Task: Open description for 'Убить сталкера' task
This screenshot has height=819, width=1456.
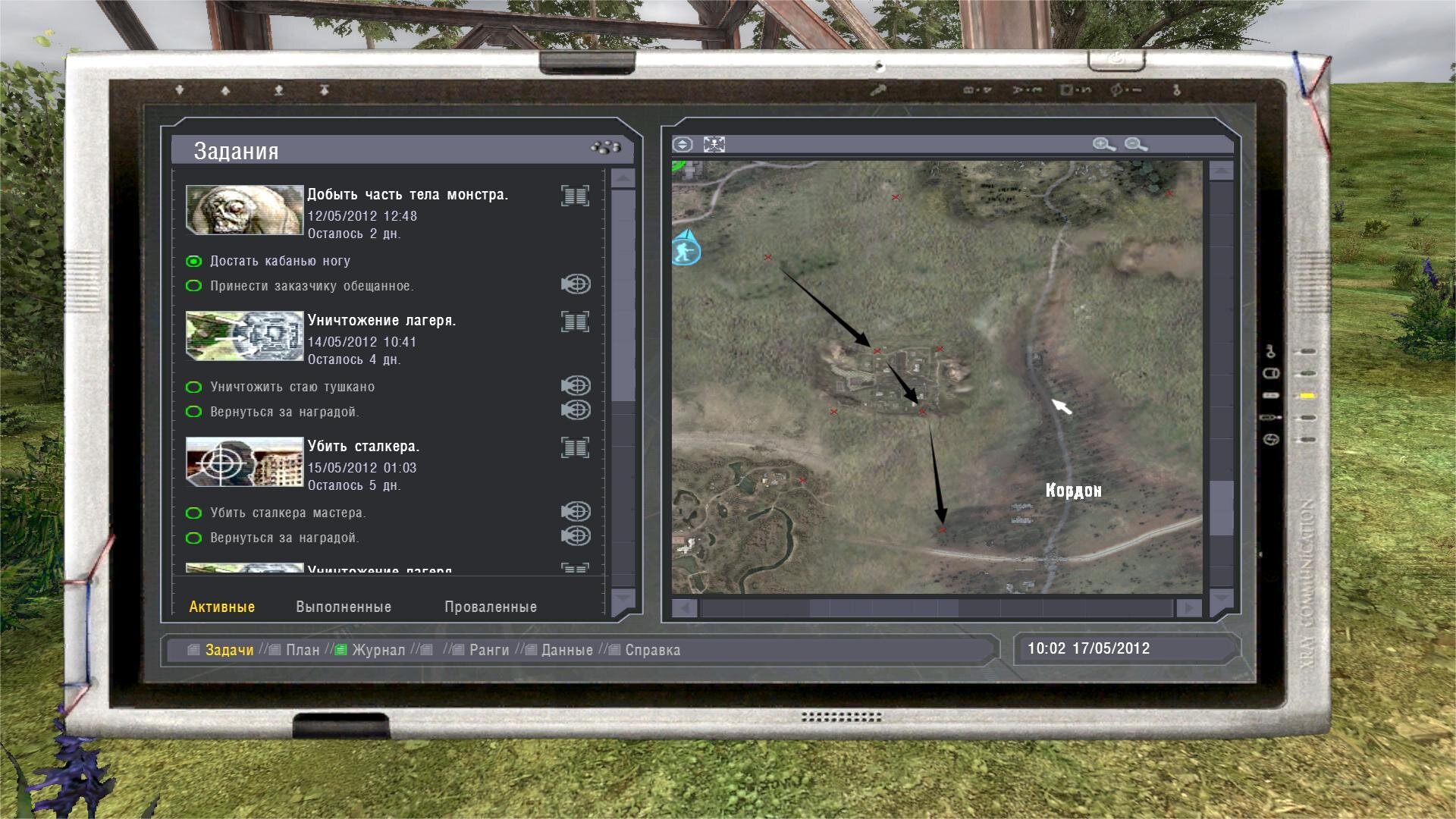Action: (x=575, y=447)
